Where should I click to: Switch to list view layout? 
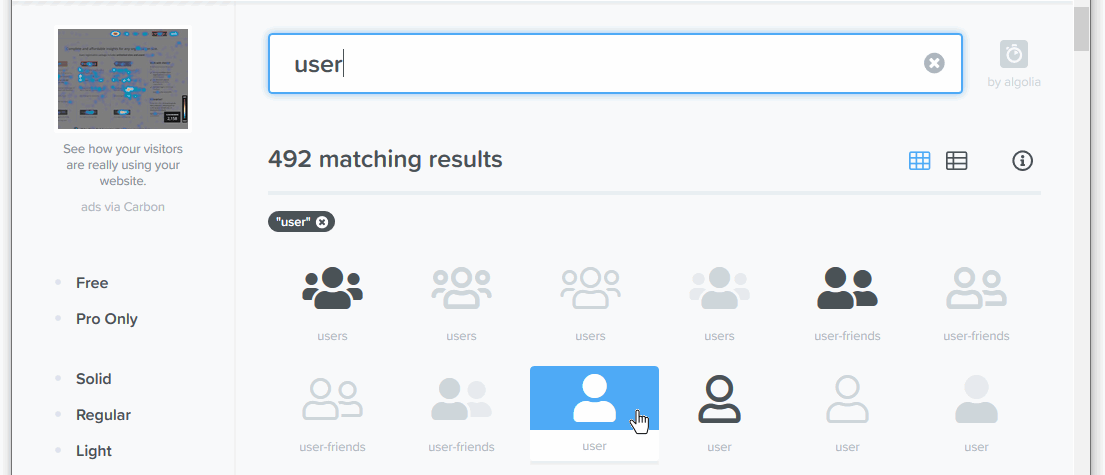957,160
